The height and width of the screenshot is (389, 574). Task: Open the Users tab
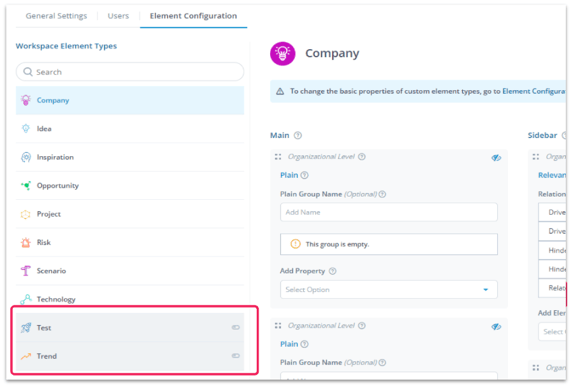(118, 16)
